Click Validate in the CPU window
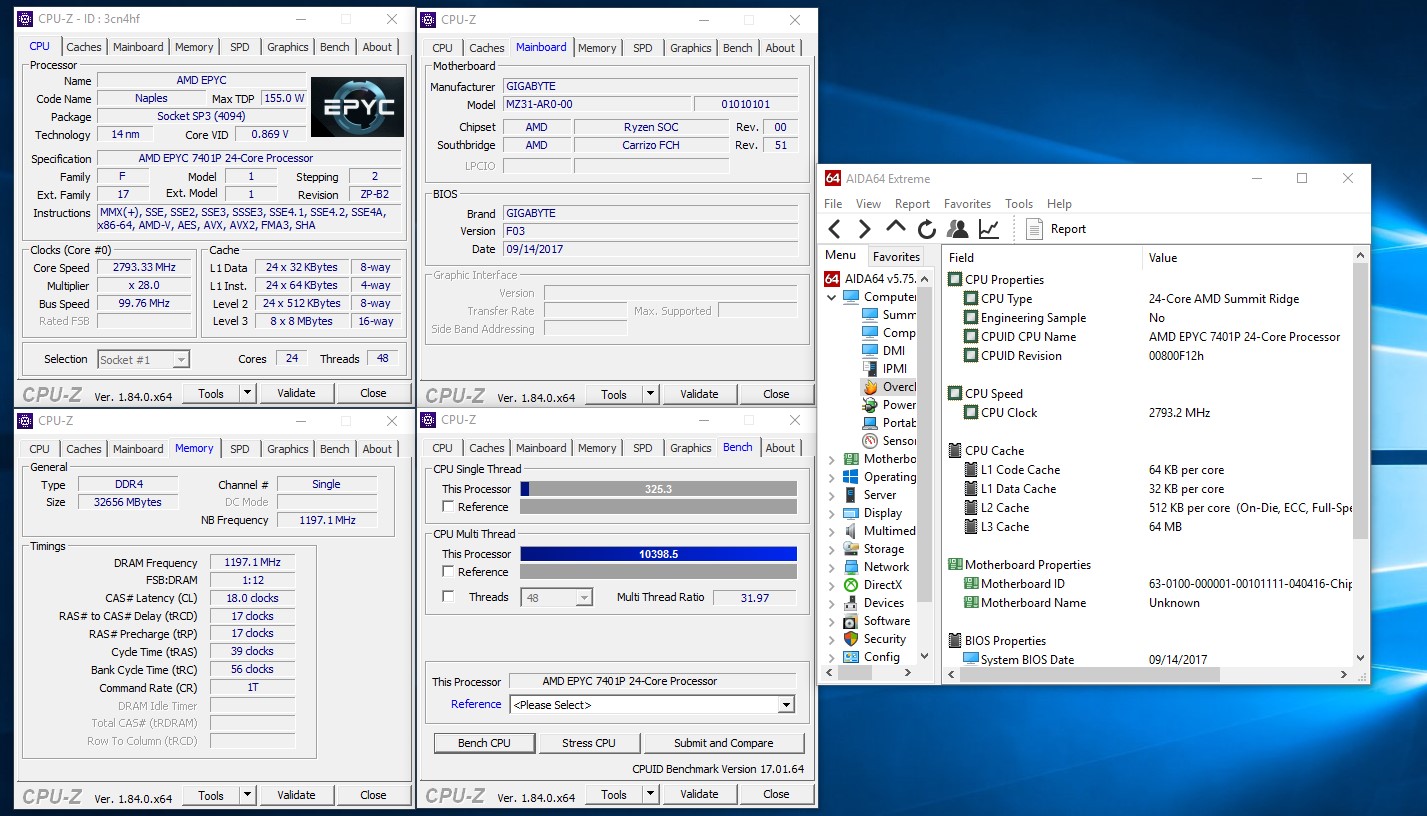The width and height of the screenshot is (1427, 816). point(296,393)
